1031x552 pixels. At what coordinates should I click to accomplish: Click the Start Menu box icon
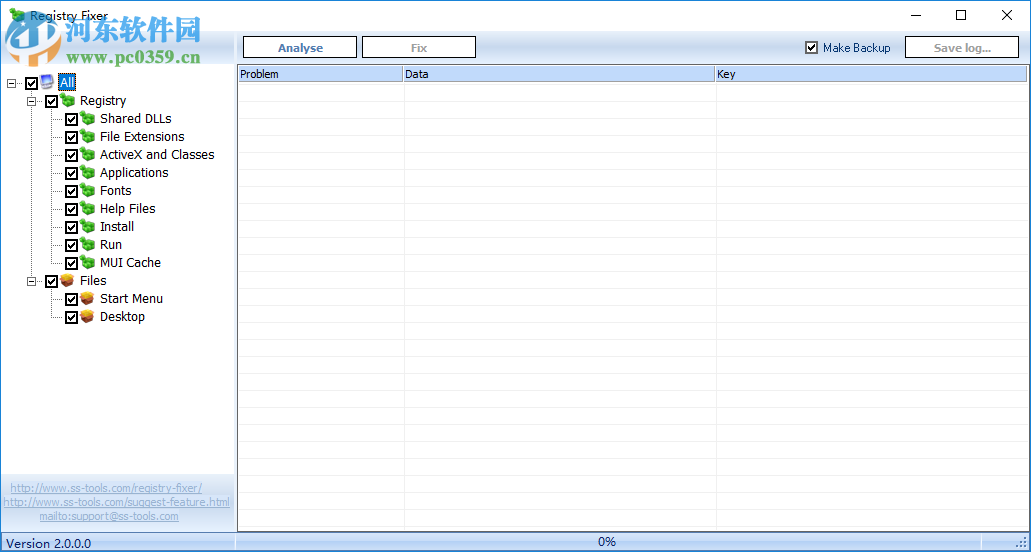[87, 298]
